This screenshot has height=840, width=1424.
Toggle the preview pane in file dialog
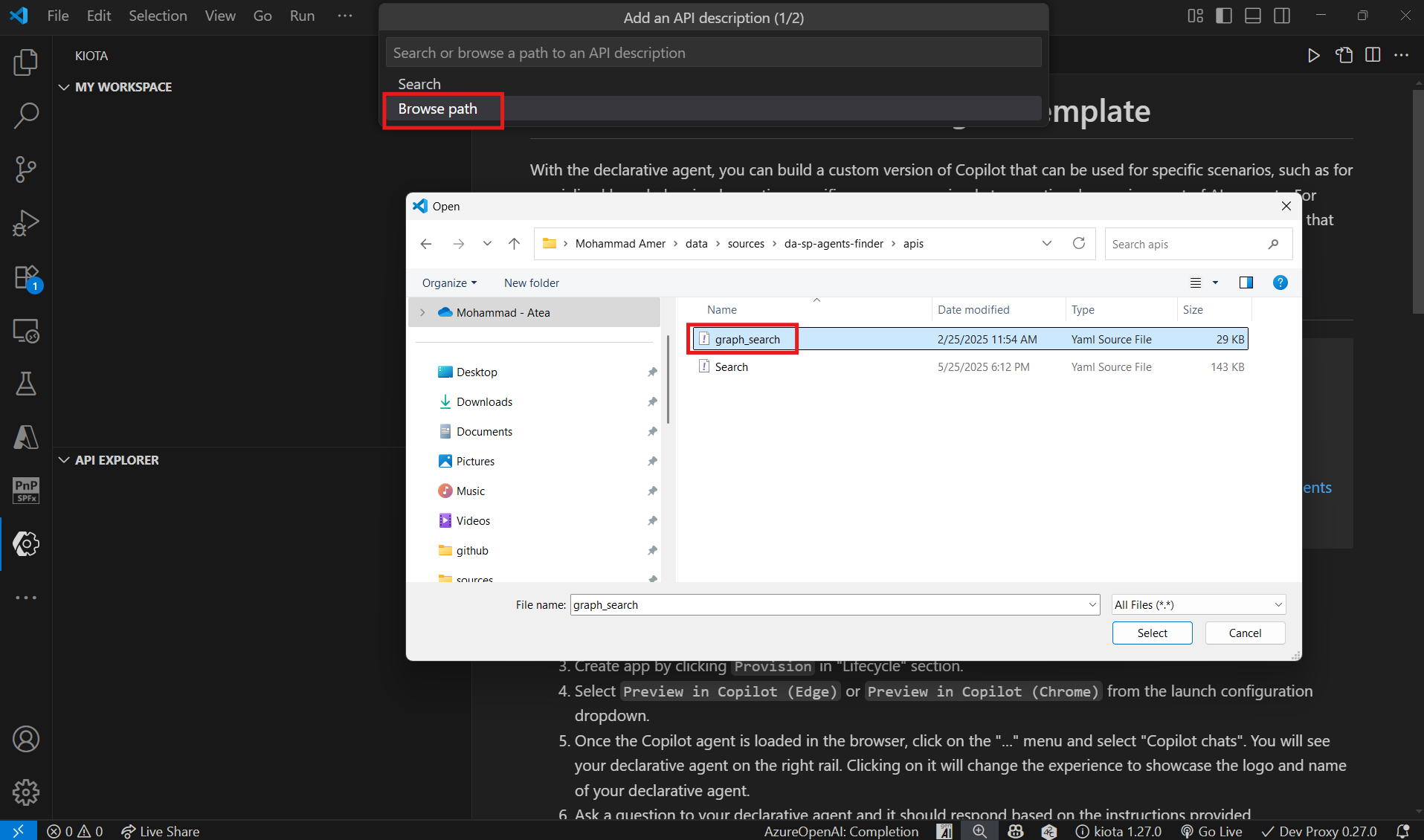click(x=1246, y=282)
